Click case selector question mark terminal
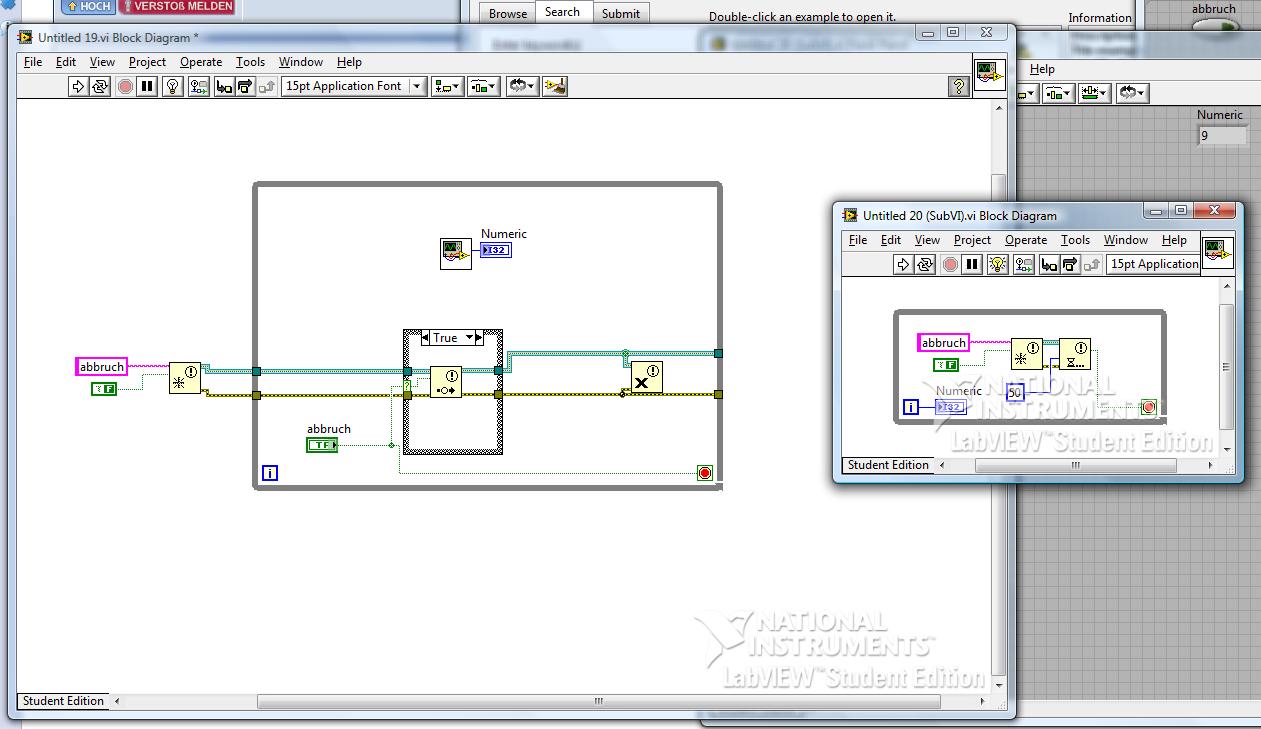Image resolution: width=1261 pixels, height=729 pixels. point(408,385)
